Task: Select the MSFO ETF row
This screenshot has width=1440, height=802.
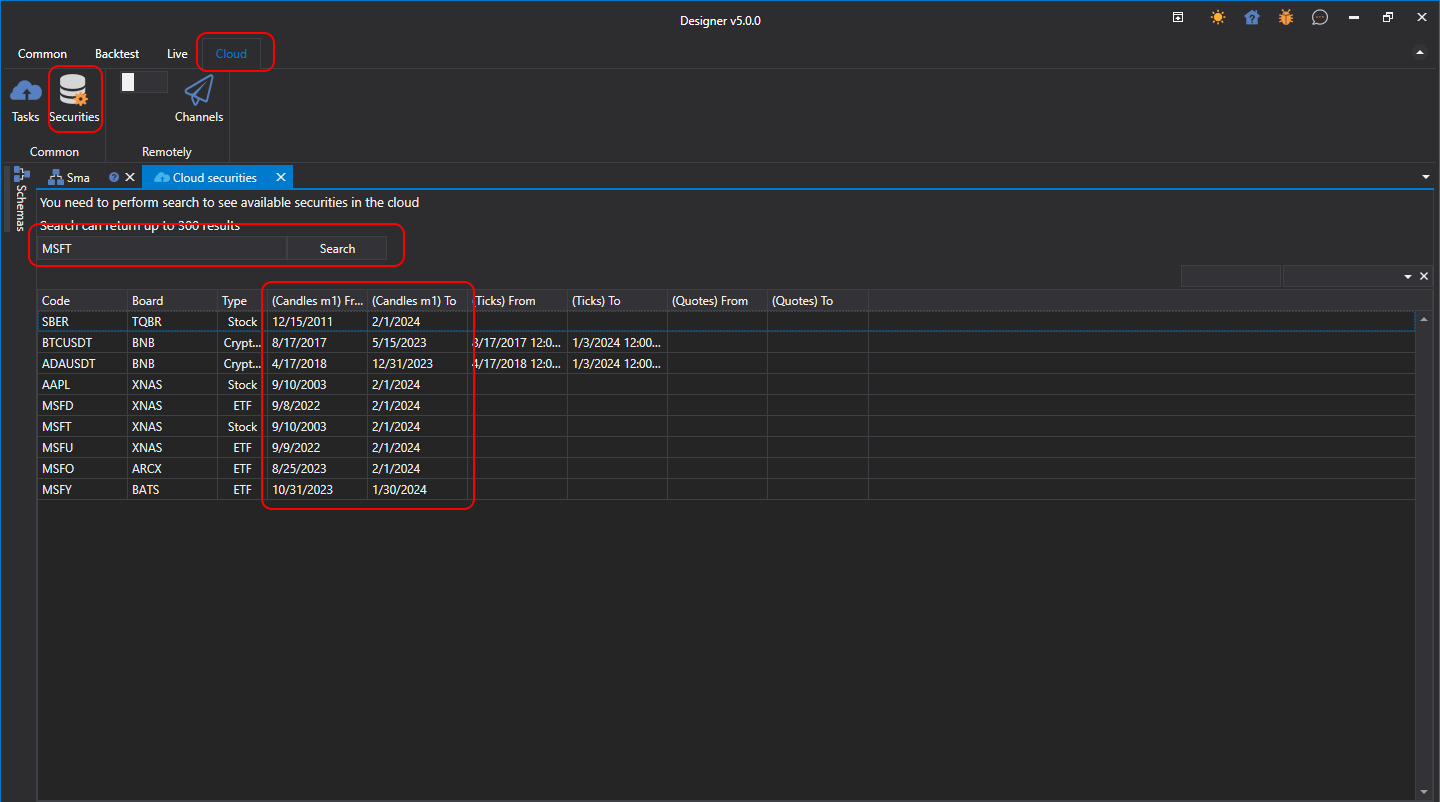Action: coord(726,468)
